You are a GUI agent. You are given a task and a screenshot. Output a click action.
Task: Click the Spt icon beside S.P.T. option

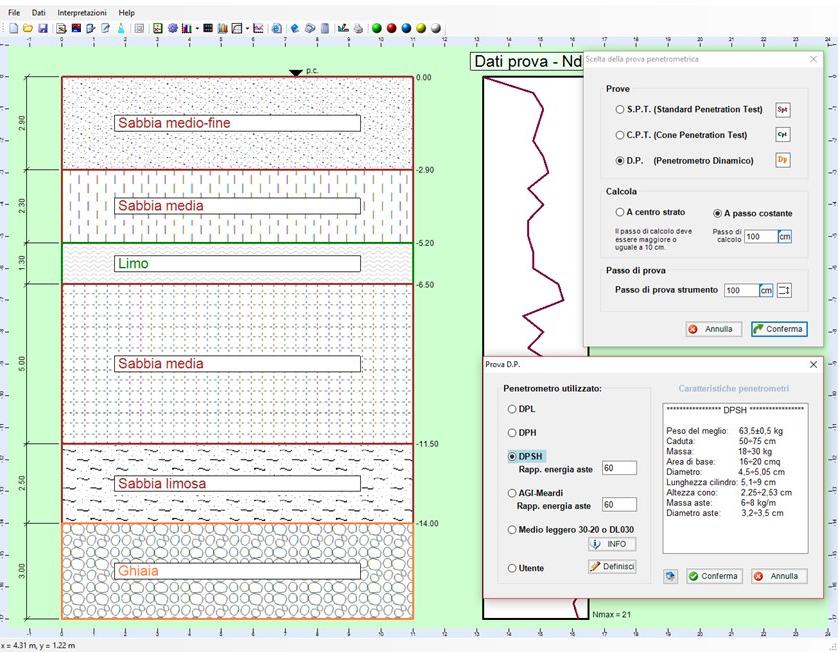tap(783, 110)
